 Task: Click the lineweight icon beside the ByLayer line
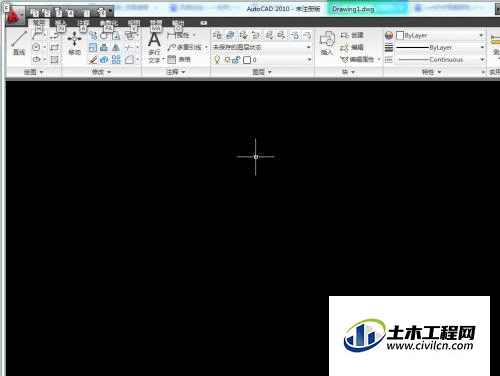(x=389, y=47)
